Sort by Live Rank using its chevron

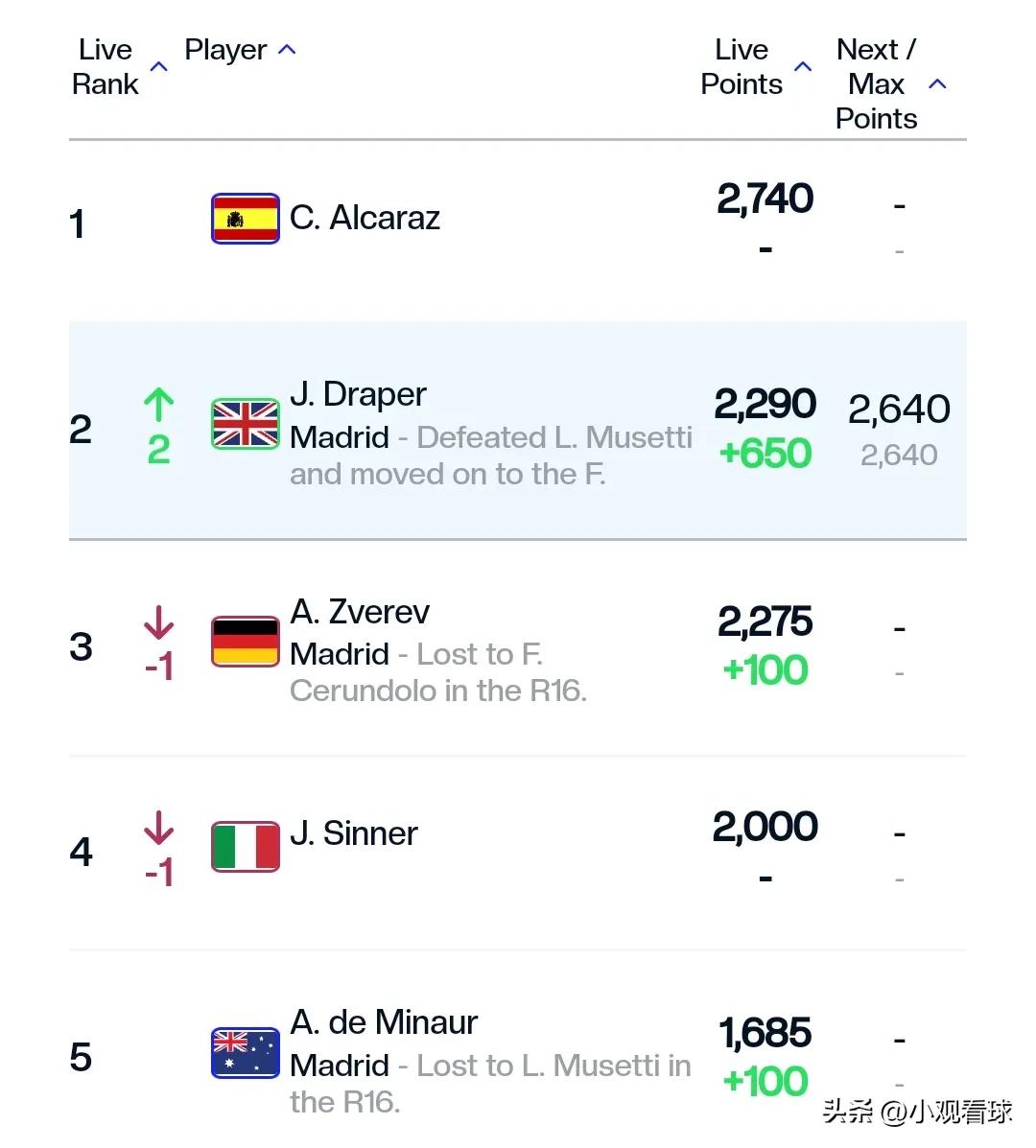coord(159,66)
